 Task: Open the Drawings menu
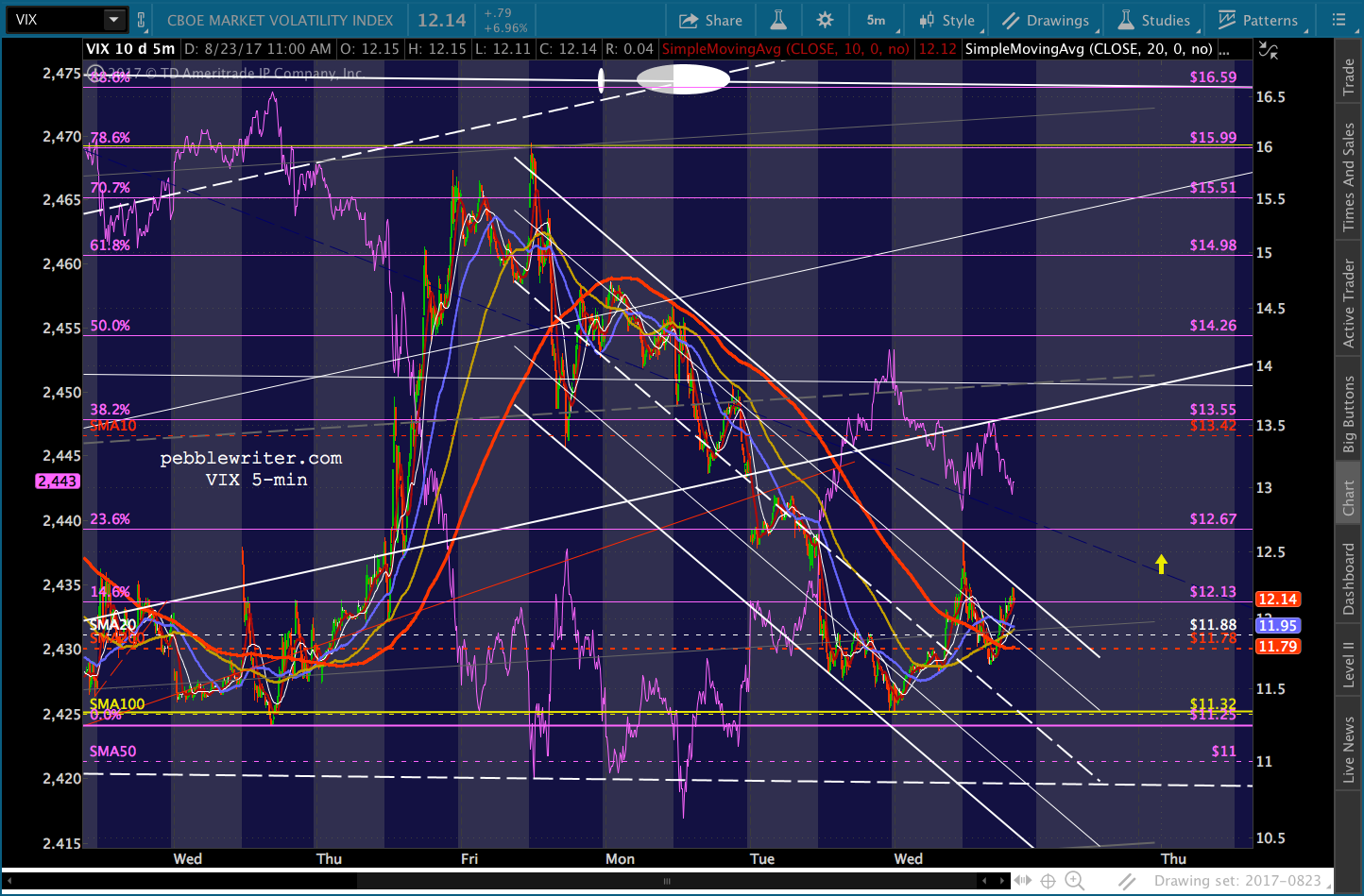coord(1046,20)
